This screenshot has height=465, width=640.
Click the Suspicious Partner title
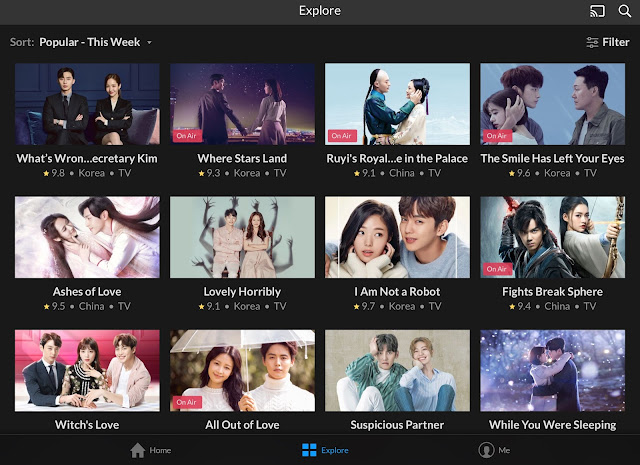(x=397, y=425)
